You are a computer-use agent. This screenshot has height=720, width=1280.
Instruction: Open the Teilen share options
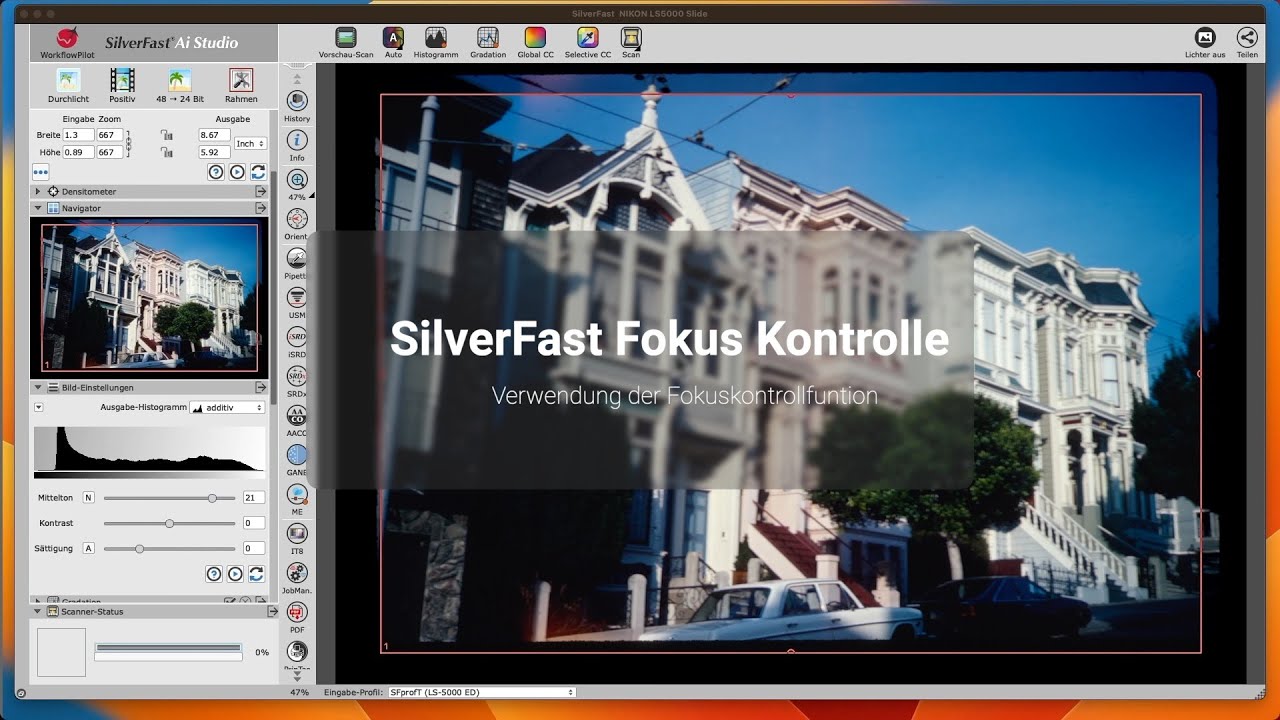(1247, 43)
